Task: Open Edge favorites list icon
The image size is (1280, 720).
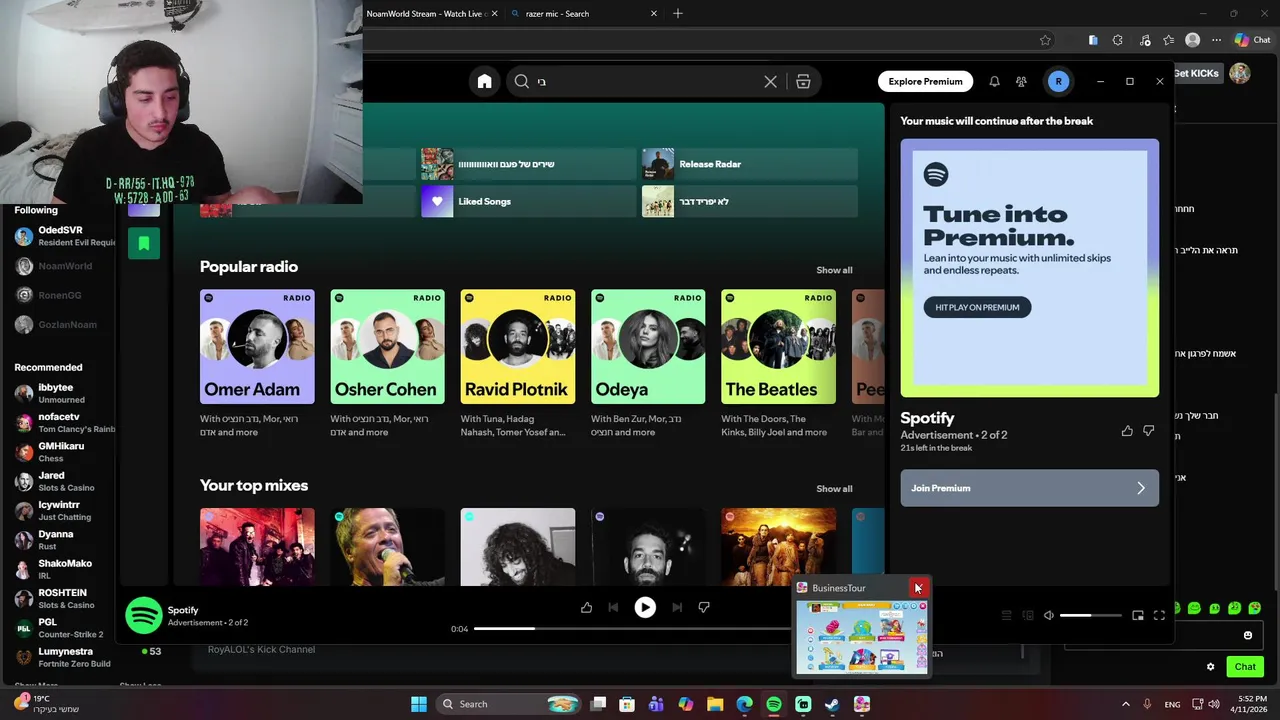Action: [x=1168, y=40]
